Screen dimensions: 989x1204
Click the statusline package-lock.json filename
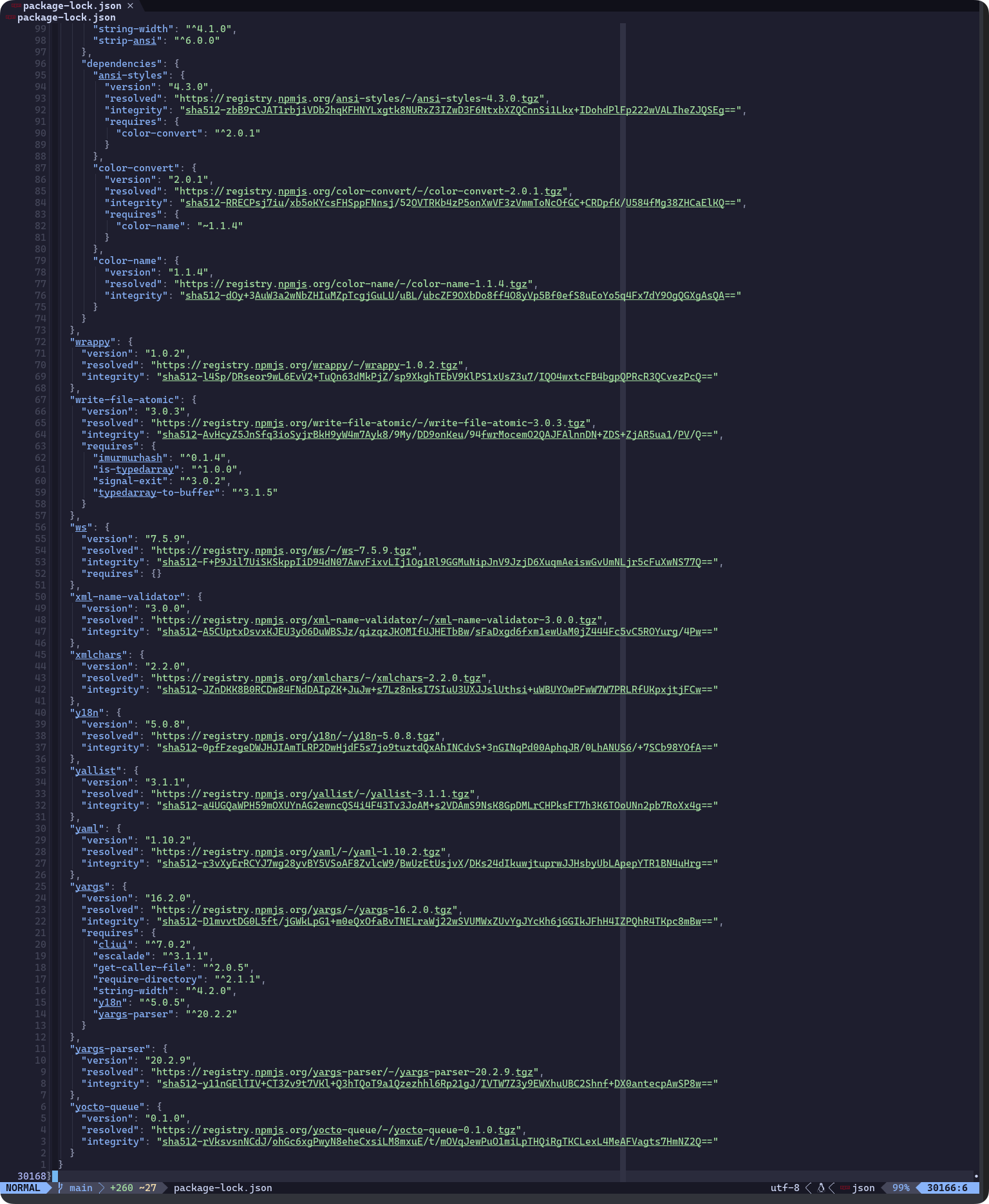pyautogui.click(x=223, y=1188)
